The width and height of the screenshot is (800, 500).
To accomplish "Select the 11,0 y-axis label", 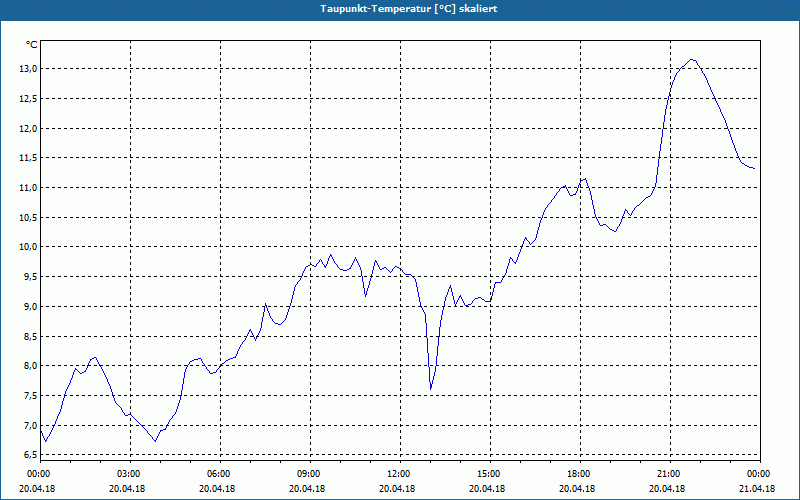I will (29, 188).
